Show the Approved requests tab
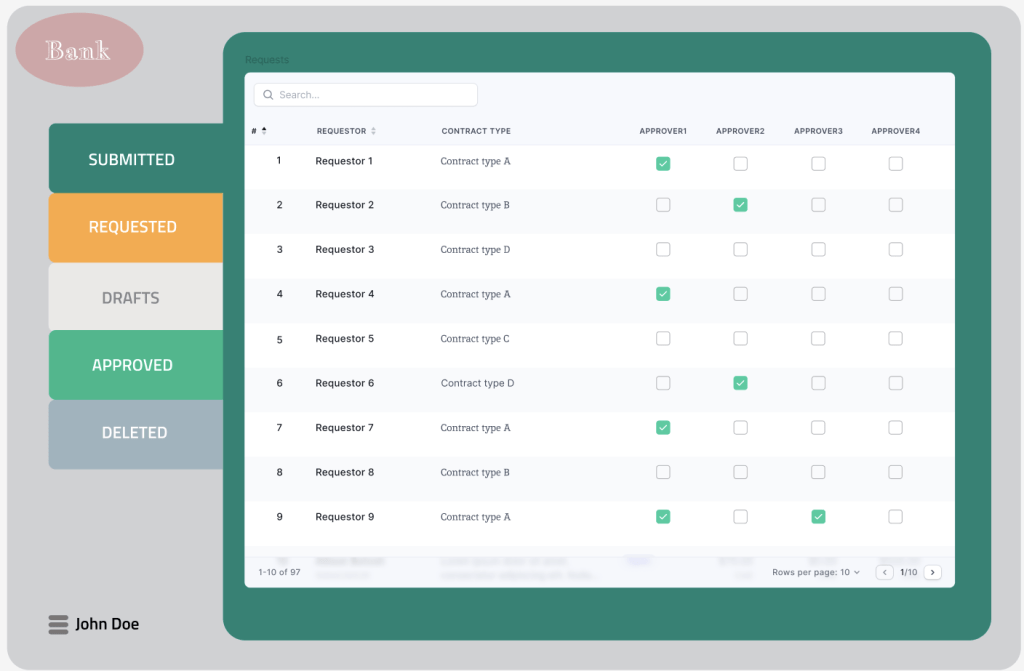This screenshot has height=671, width=1024. (x=132, y=365)
